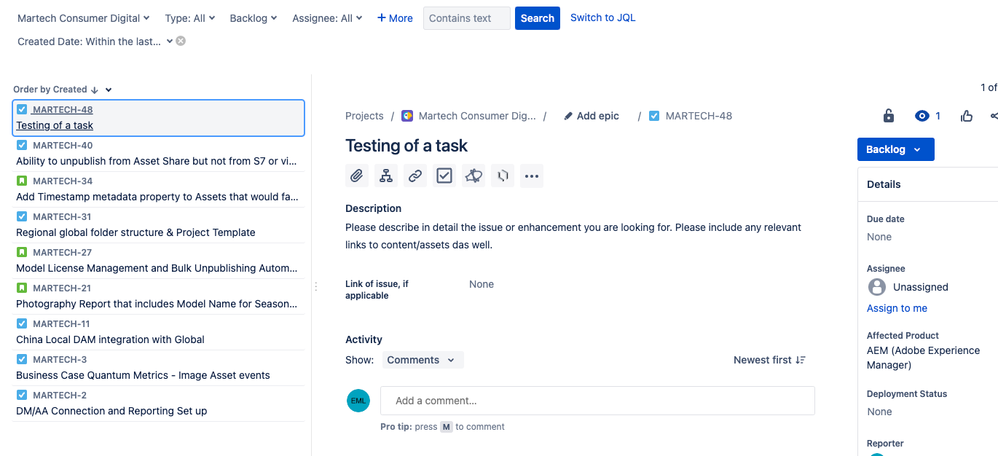
Task: Click the Details panel header
Action: 928,184
